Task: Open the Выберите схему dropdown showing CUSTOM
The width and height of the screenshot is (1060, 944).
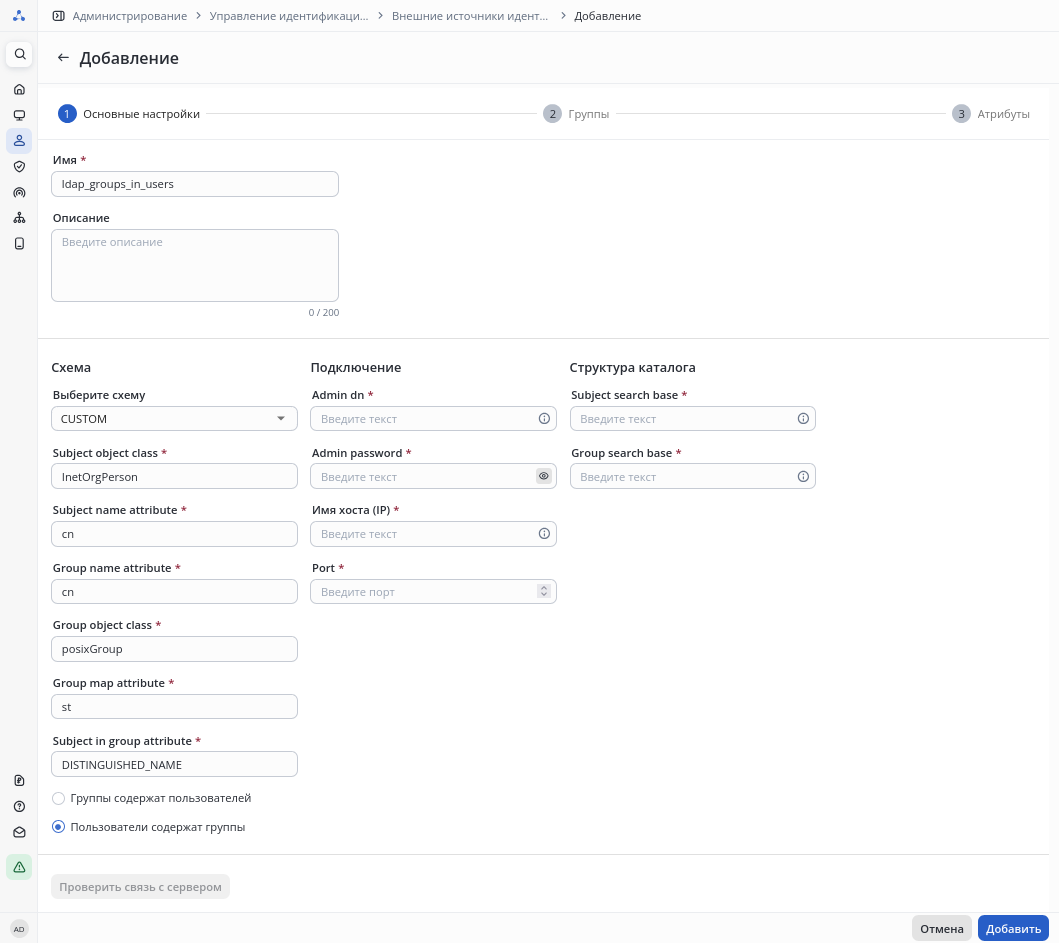Action: click(x=174, y=419)
